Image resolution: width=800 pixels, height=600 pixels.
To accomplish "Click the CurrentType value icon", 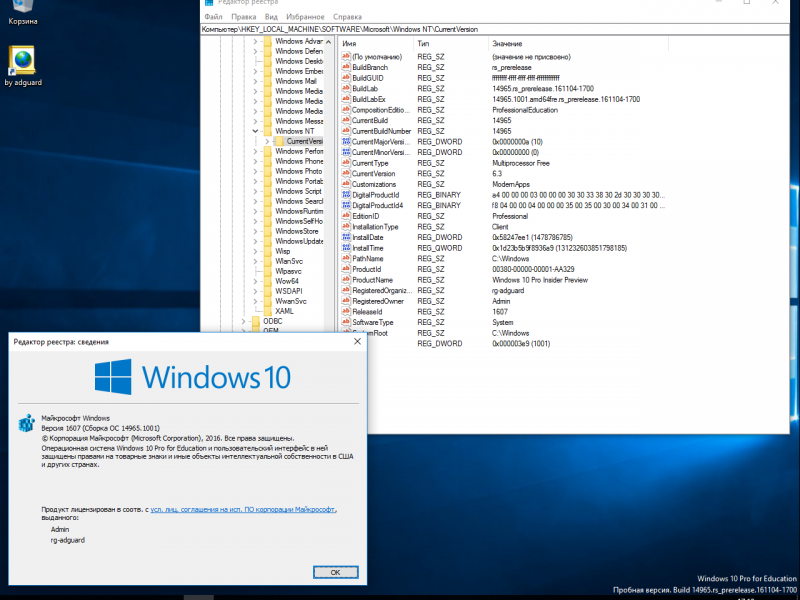I will coord(346,163).
